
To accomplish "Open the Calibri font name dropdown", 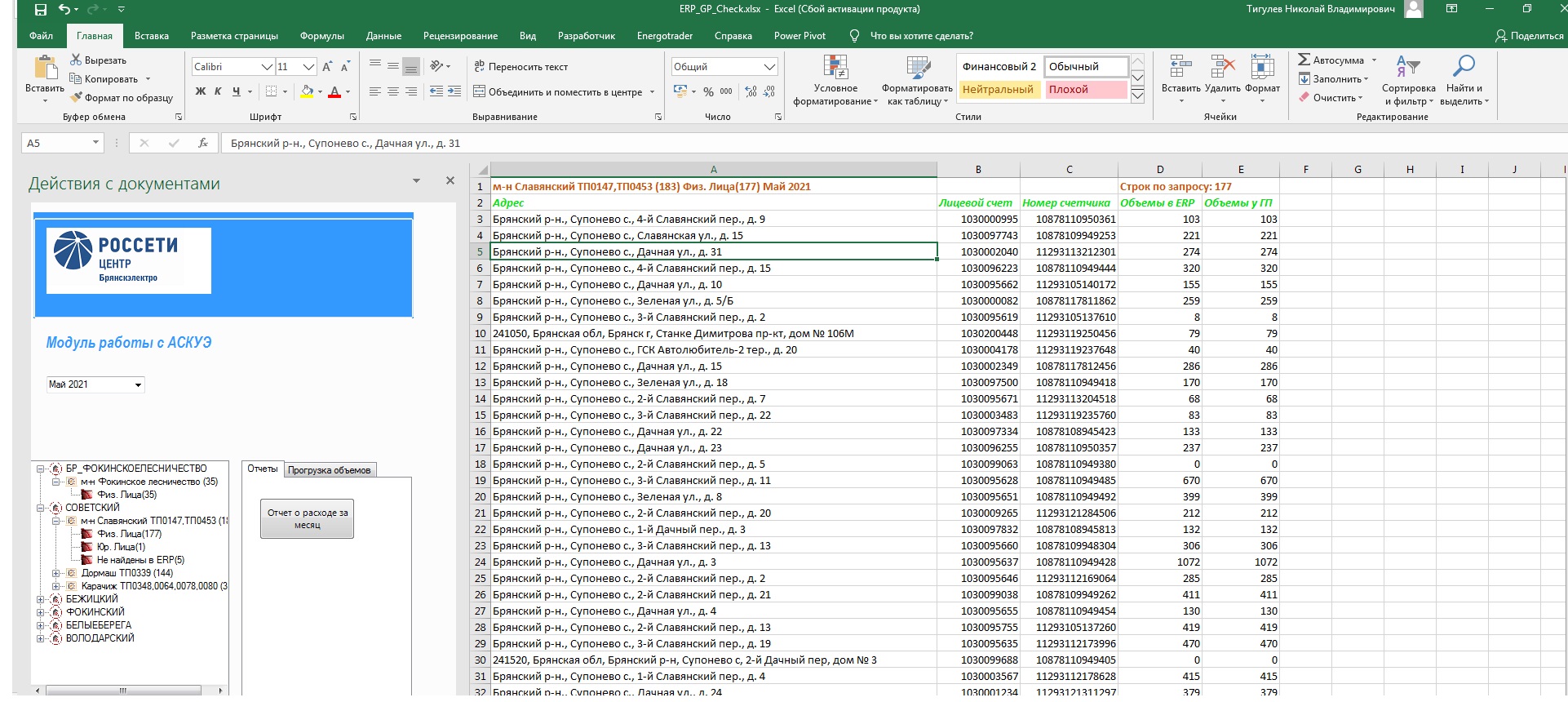I will pos(266,67).
